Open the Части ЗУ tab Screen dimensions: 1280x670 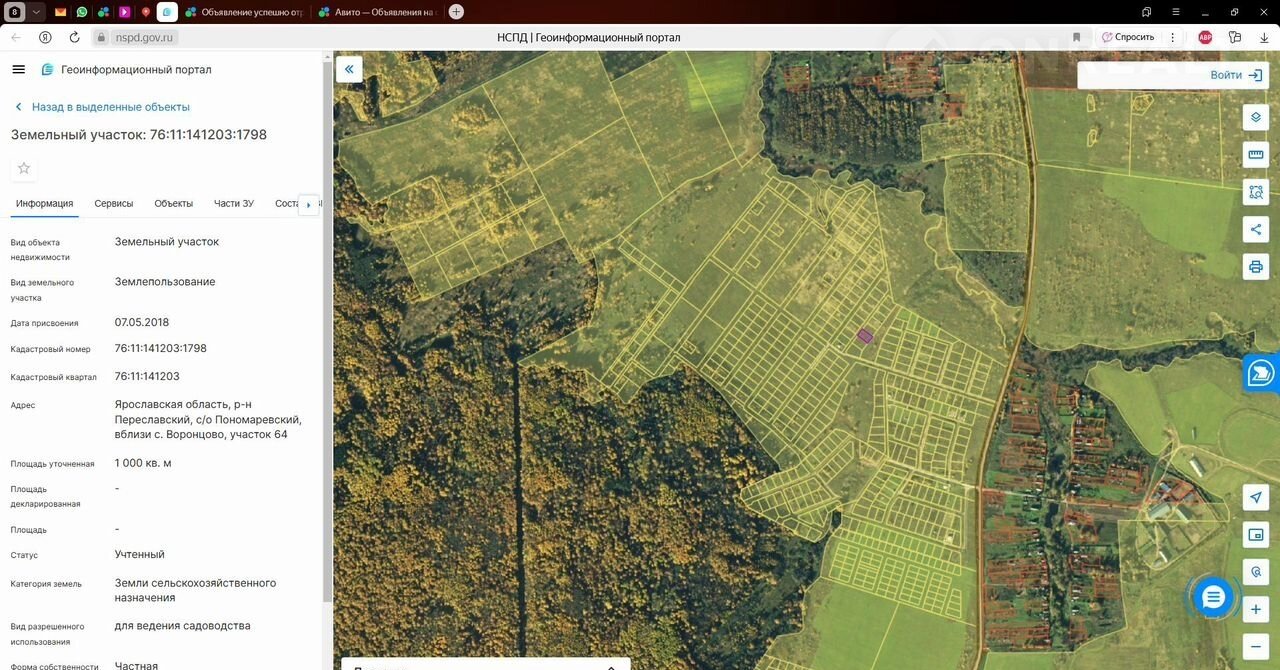coord(234,204)
